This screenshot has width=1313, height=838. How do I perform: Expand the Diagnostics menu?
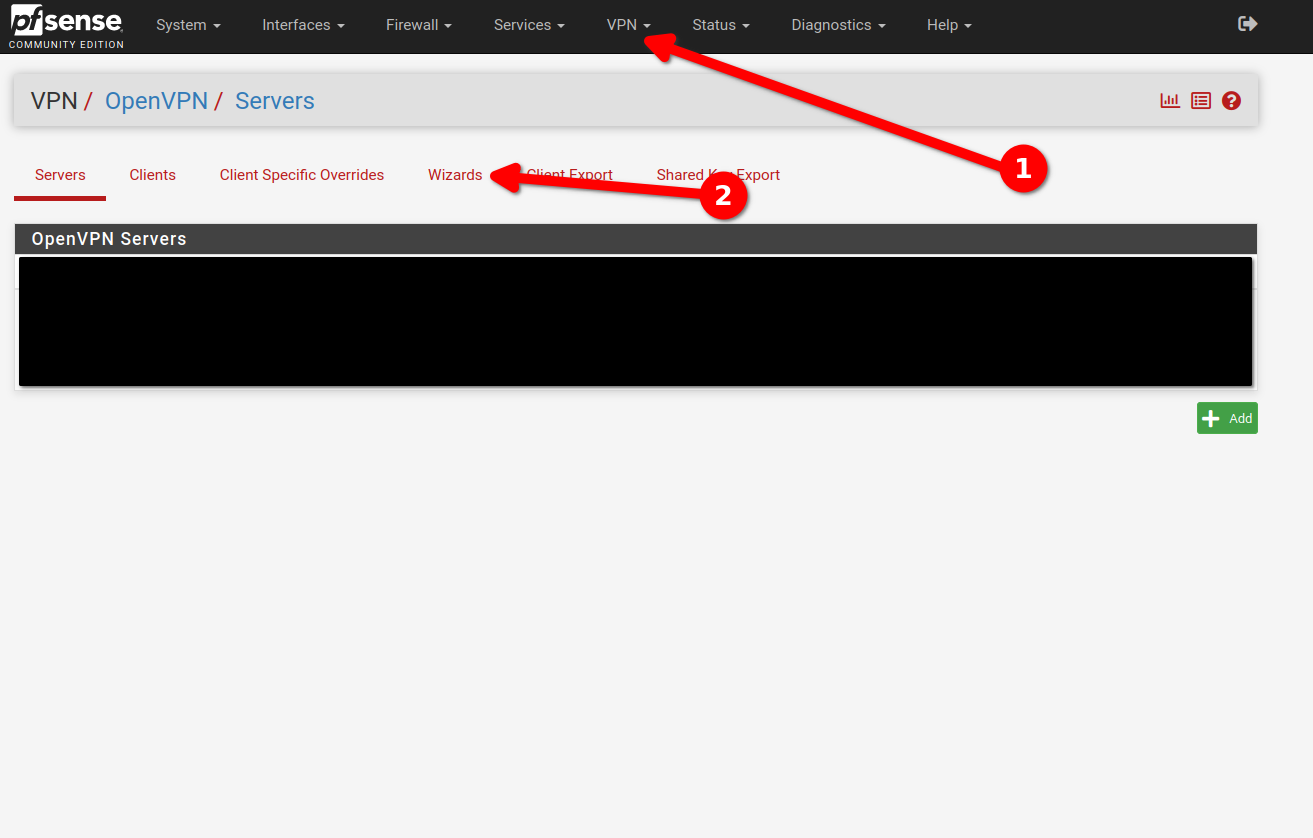(838, 25)
